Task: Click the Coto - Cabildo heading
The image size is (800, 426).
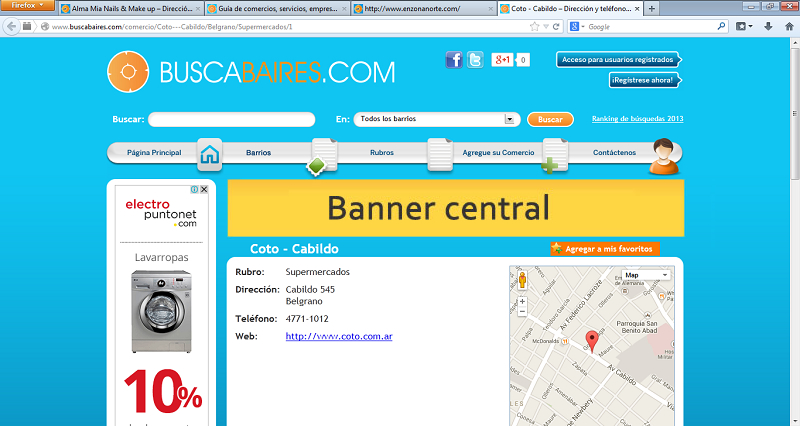Action: click(x=294, y=248)
